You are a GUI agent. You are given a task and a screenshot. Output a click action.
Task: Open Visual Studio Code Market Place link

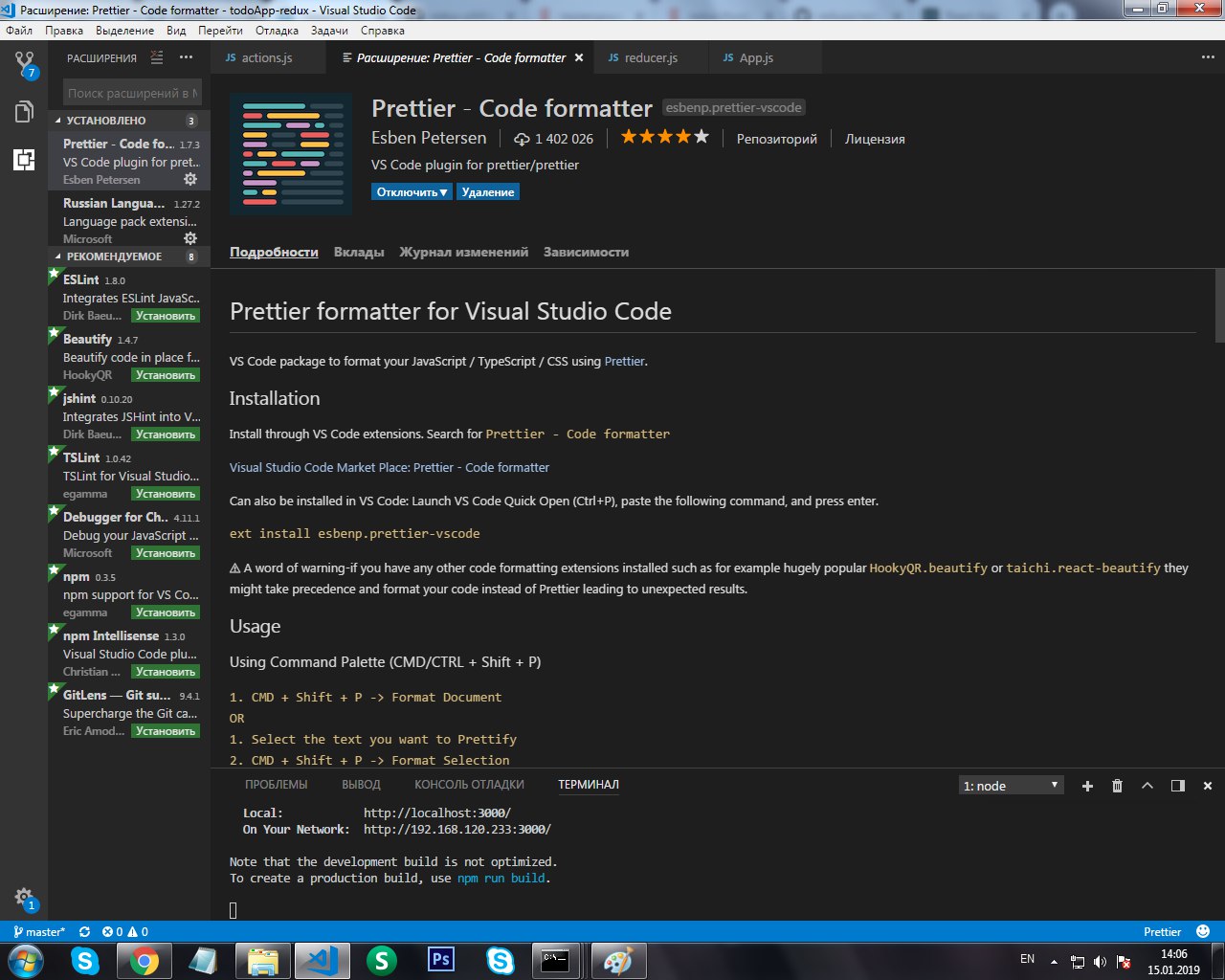click(x=390, y=468)
